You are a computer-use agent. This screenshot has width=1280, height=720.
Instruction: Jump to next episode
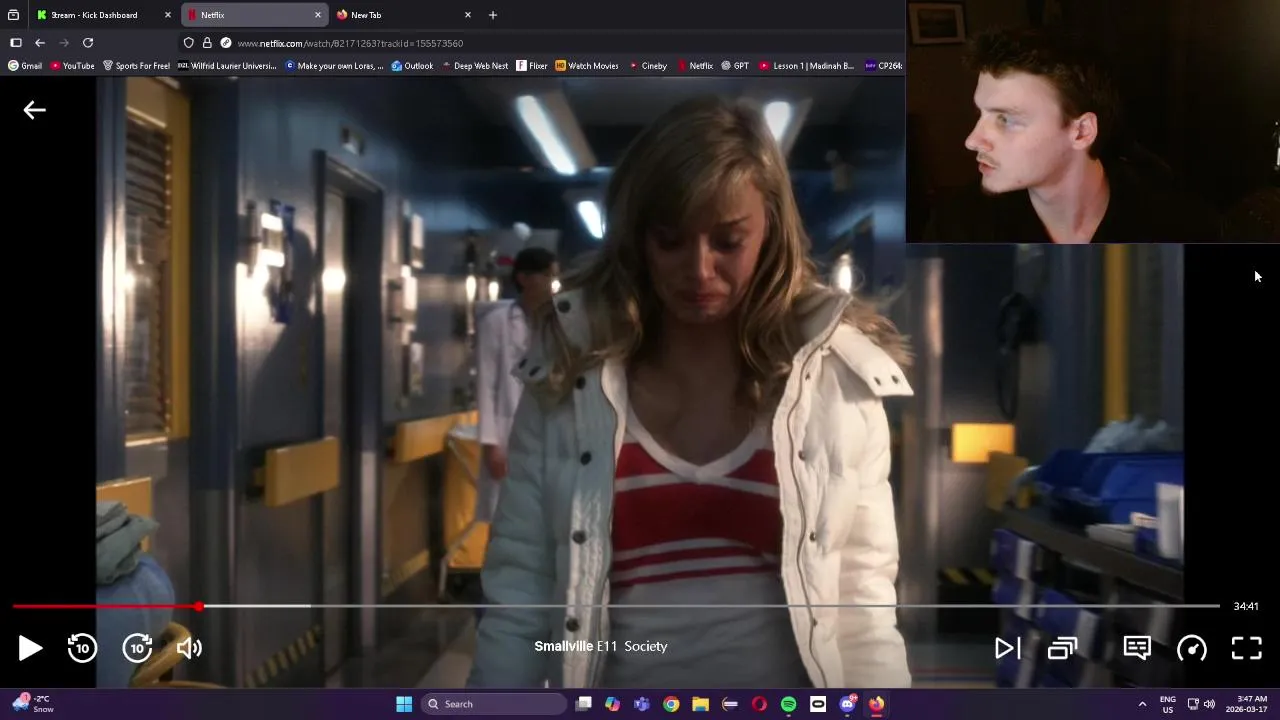[1007, 648]
